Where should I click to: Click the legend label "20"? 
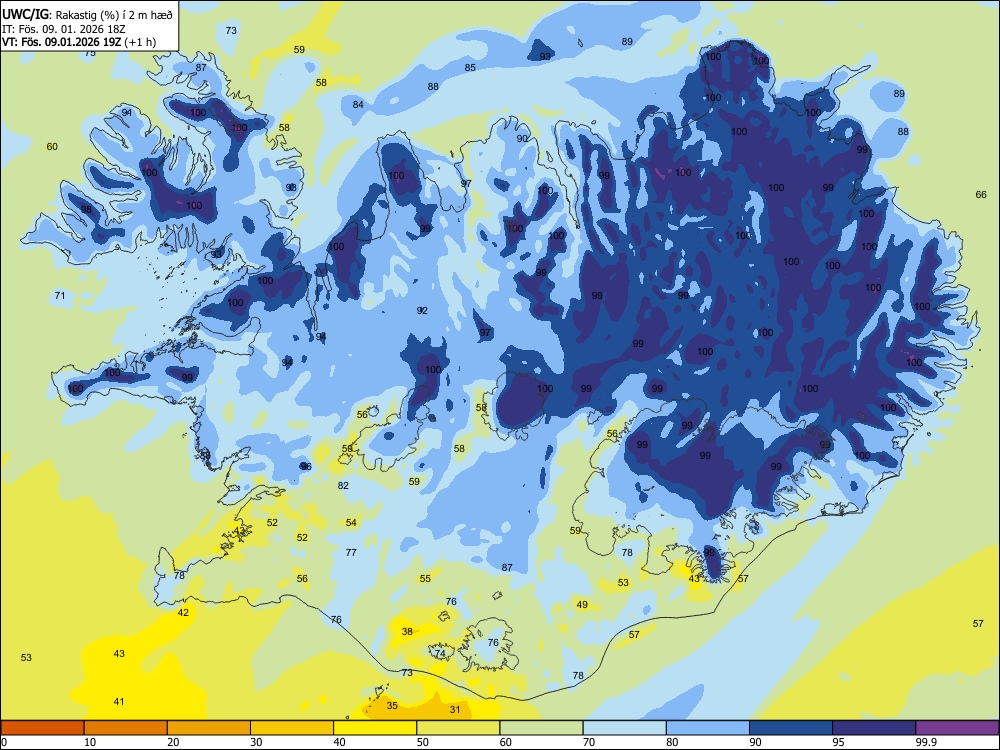[x=173, y=742]
